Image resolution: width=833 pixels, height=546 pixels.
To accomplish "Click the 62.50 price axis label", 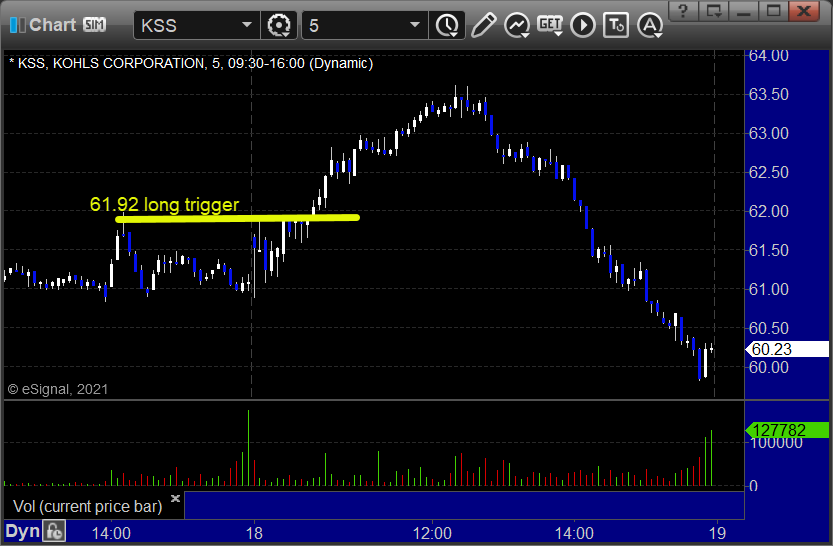I will tap(768, 172).
